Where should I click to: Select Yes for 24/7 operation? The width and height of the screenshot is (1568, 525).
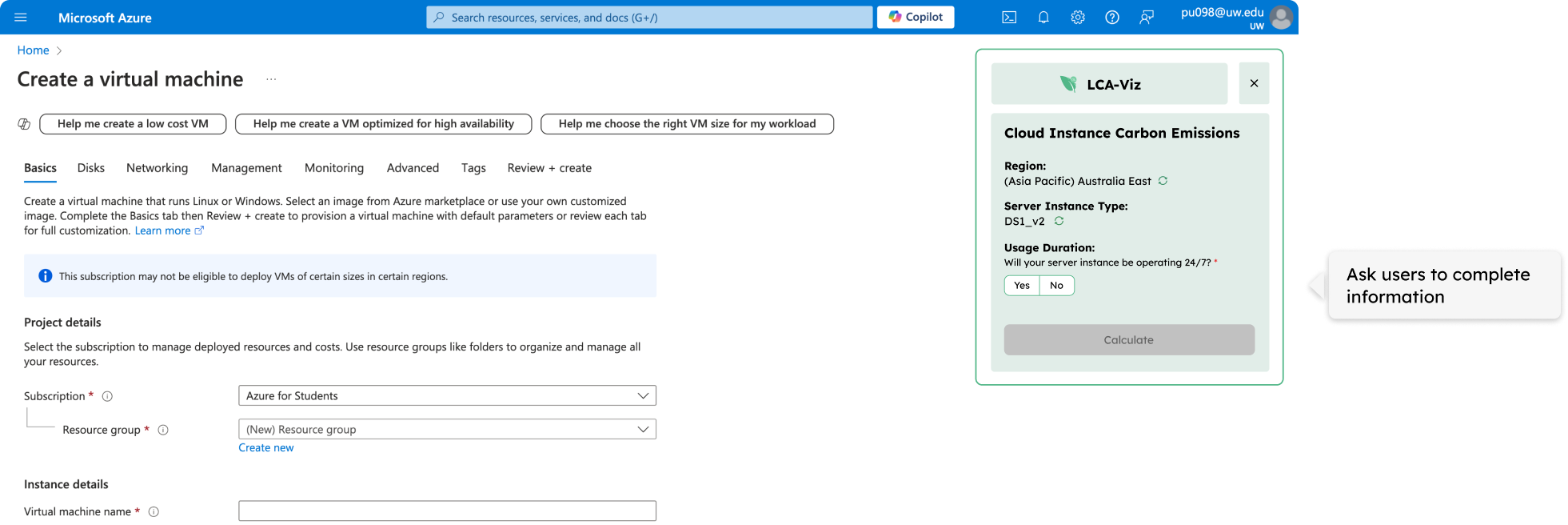coord(1022,286)
